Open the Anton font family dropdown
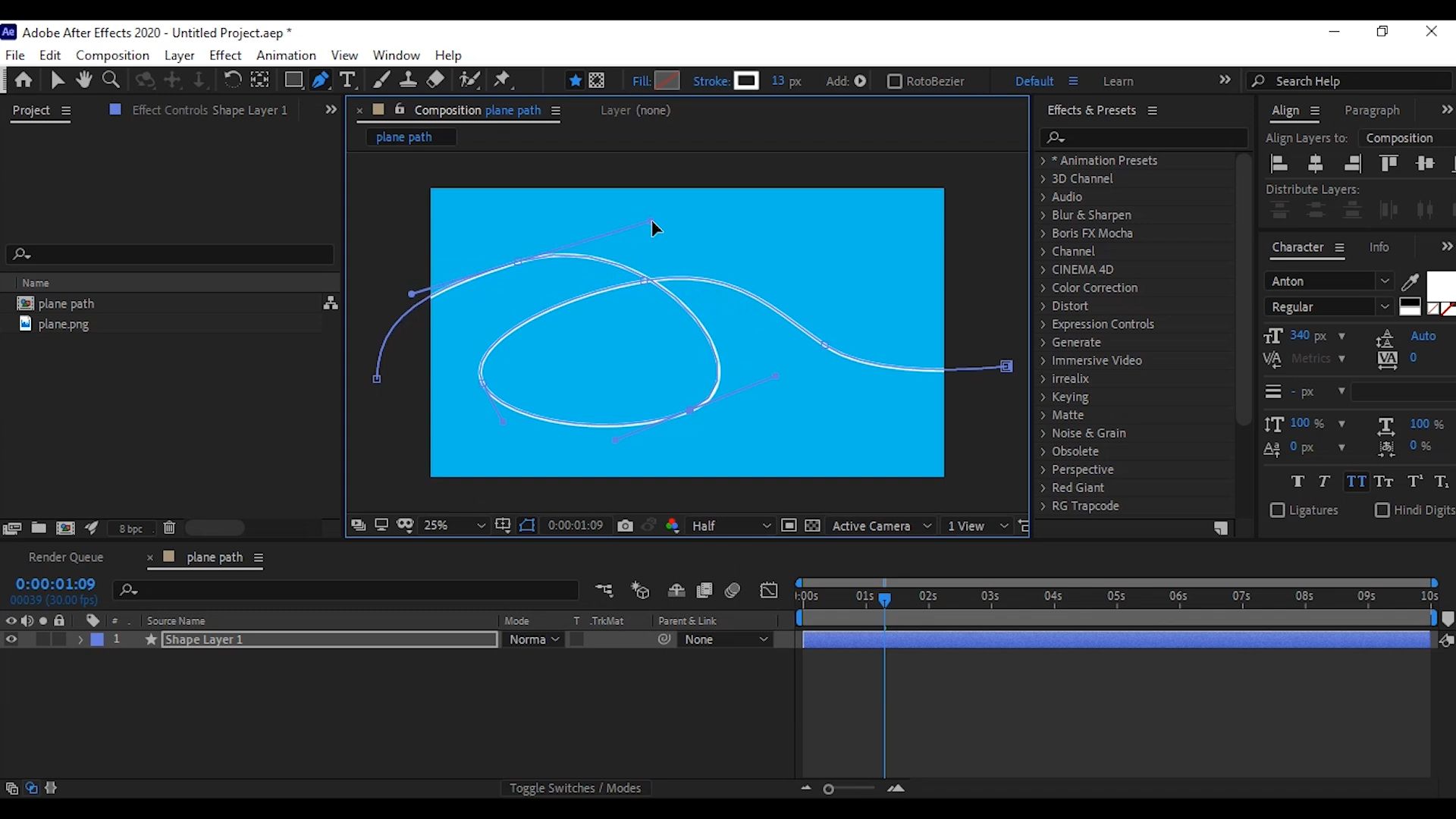Viewport: 1456px width, 819px height. point(1329,281)
